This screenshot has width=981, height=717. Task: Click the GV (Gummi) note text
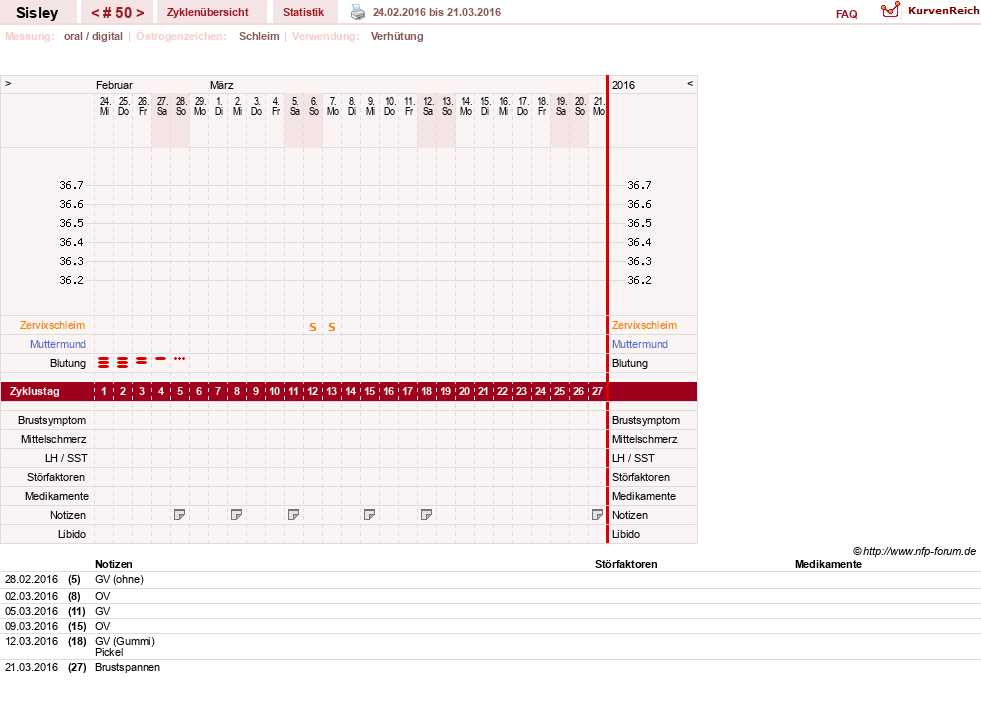coord(125,641)
